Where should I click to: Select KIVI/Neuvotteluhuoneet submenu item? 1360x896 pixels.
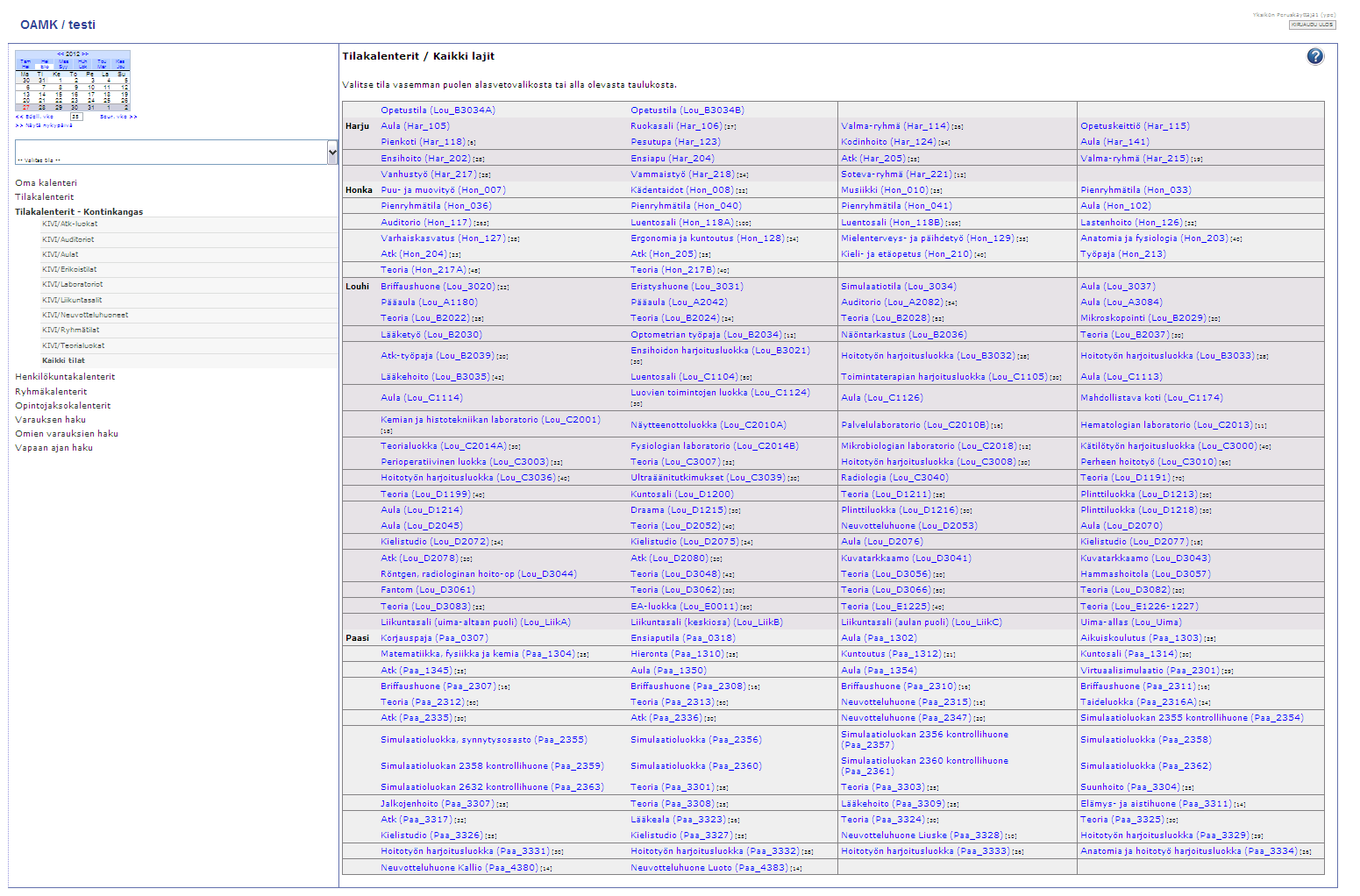85,315
